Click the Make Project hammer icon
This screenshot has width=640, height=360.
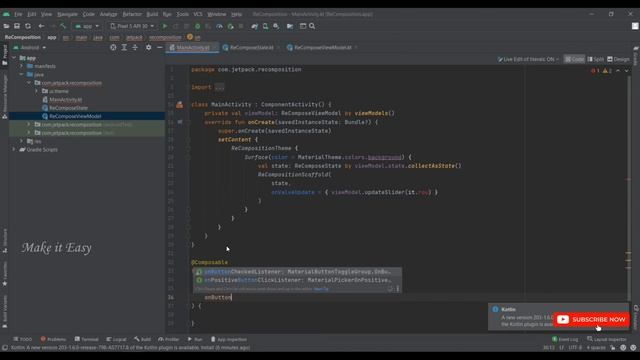63,26
